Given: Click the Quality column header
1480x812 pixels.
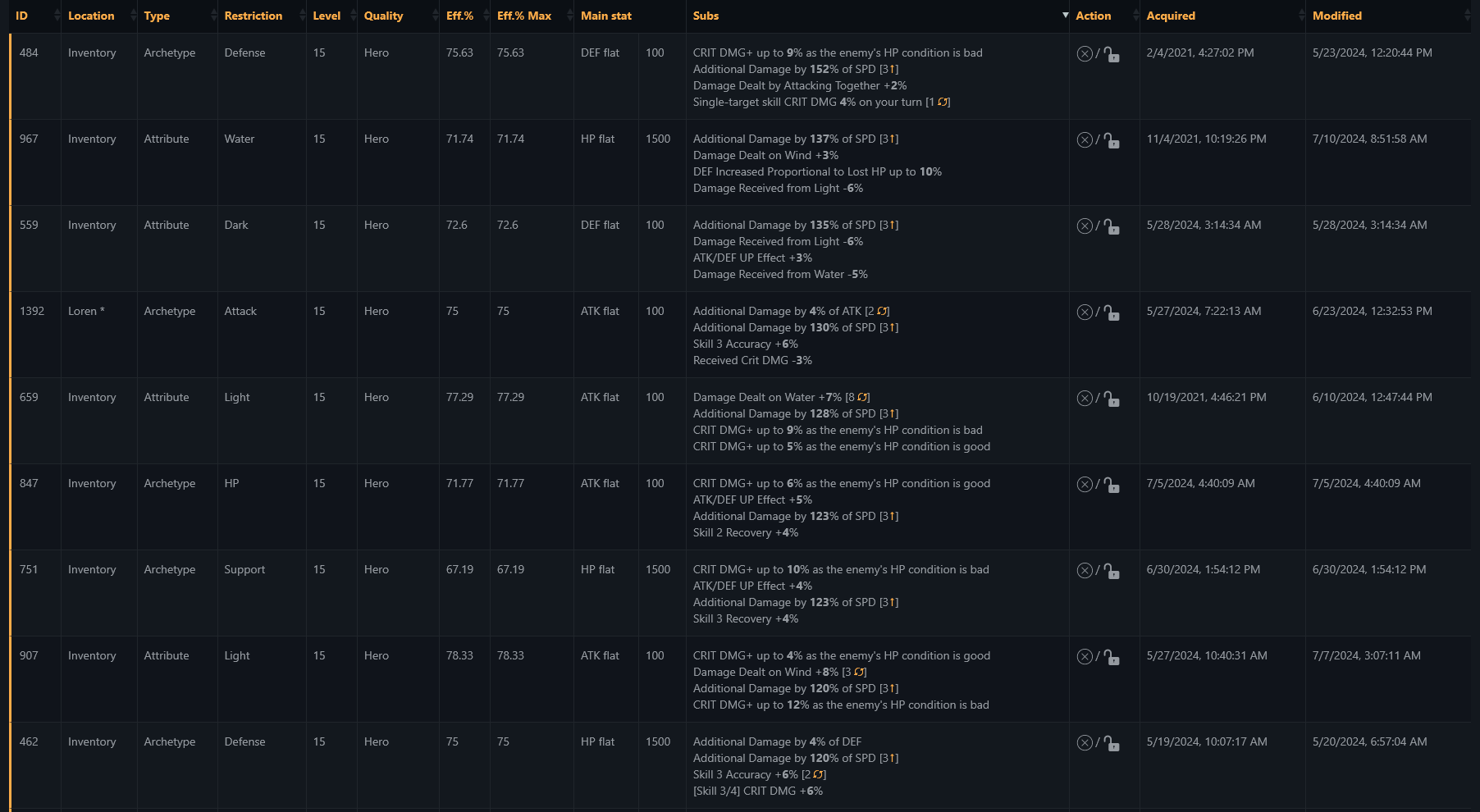Looking at the screenshot, I should (x=383, y=16).
